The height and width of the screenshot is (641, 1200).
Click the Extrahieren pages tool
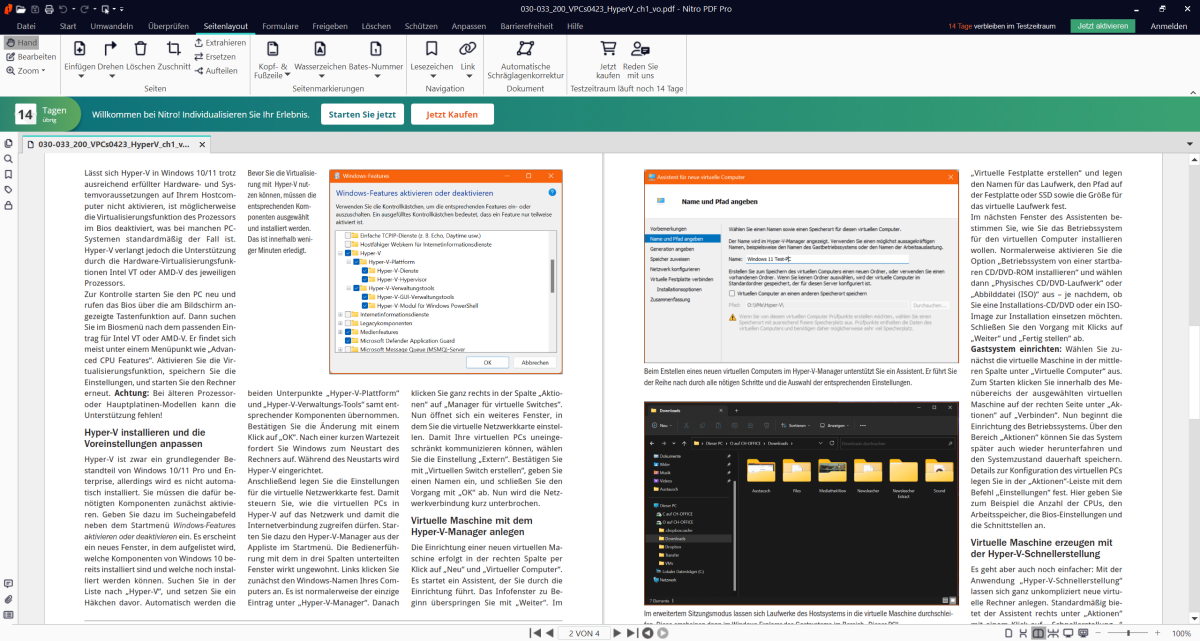[x=220, y=43]
